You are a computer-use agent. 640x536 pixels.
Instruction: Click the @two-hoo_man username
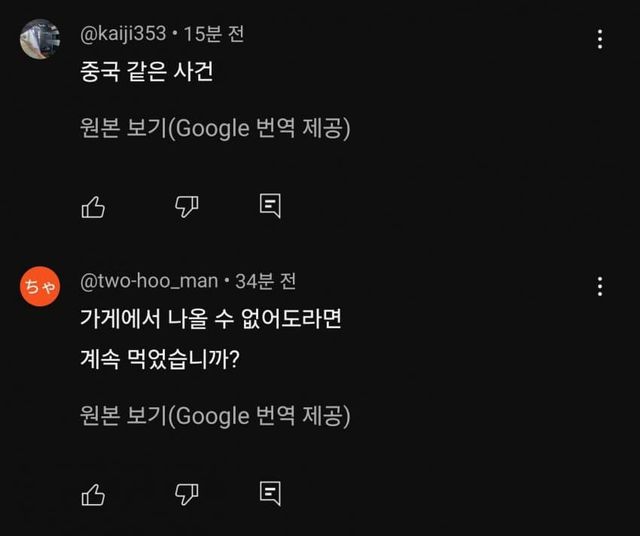(149, 282)
